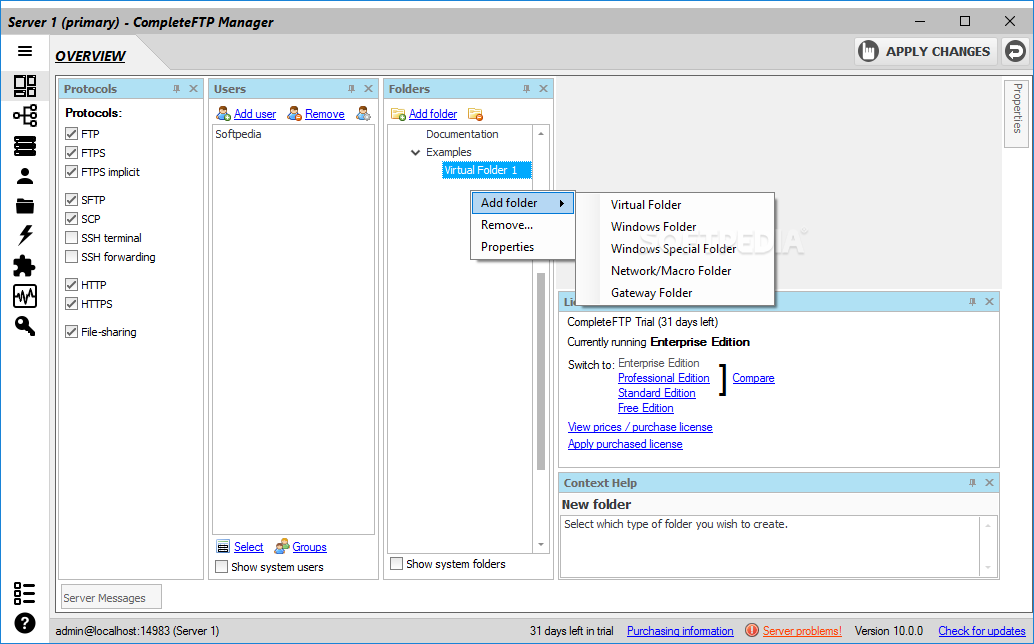The height and width of the screenshot is (644, 1034).
Task: Open the Properties side tab
Action: click(x=1016, y=113)
